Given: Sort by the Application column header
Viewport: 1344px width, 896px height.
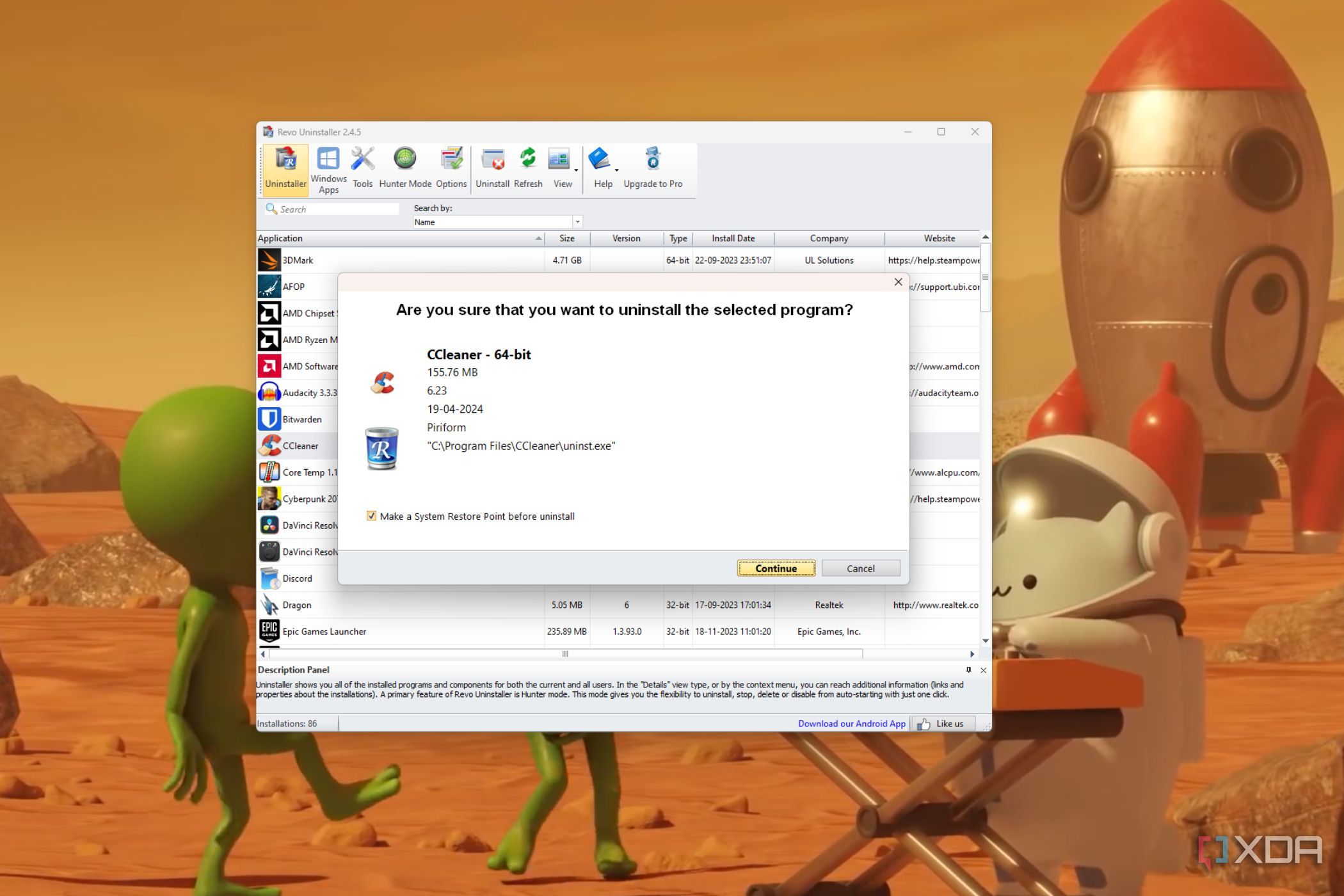Looking at the screenshot, I should pos(400,238).
